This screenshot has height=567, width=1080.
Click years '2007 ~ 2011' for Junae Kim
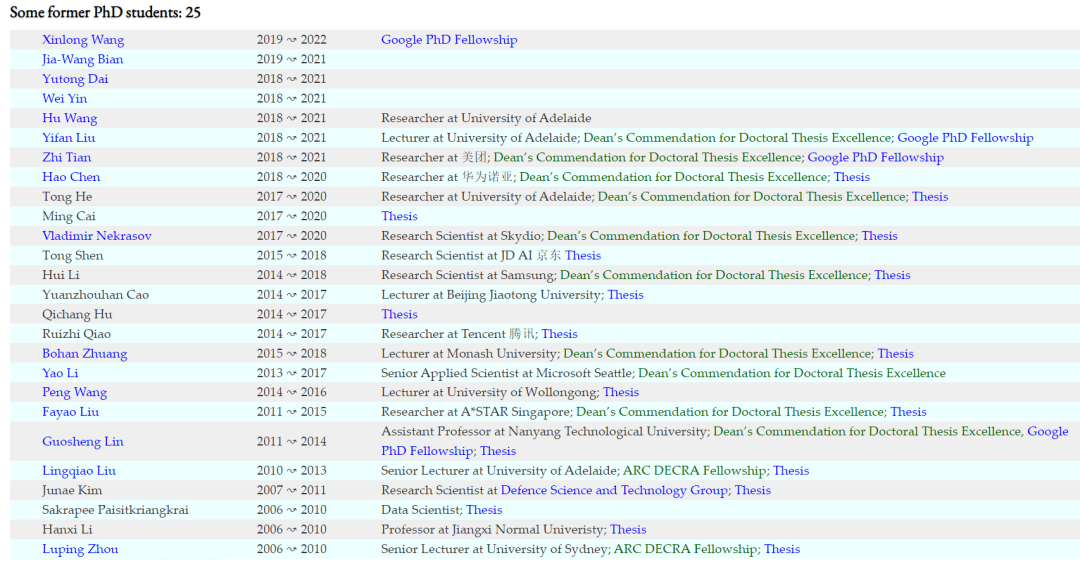pos(291,491)
